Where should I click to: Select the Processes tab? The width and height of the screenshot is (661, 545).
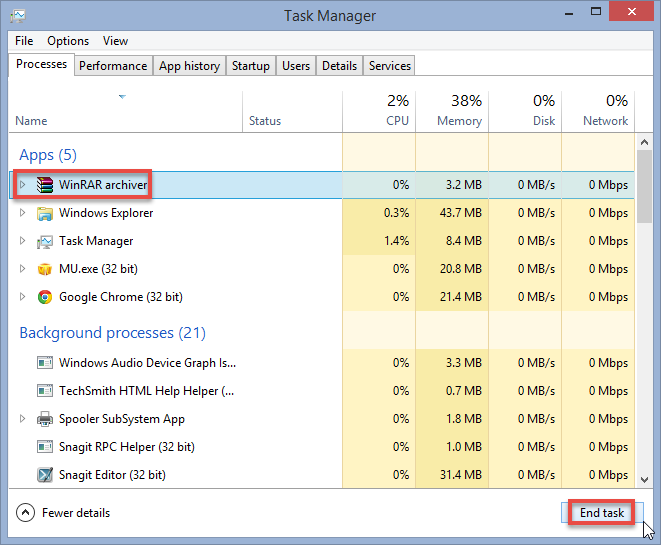[41, 64]
